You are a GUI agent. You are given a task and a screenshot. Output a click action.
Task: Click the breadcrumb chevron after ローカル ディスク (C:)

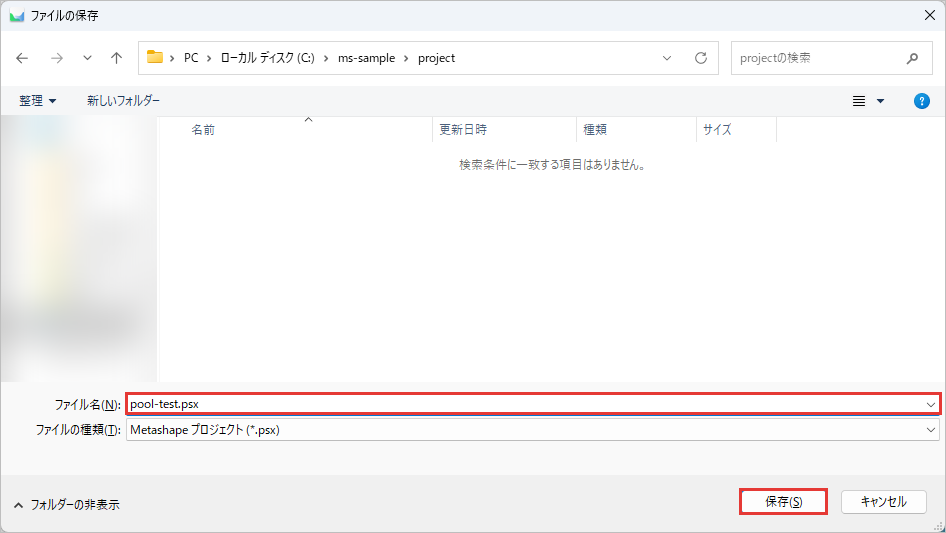point(326,58)
